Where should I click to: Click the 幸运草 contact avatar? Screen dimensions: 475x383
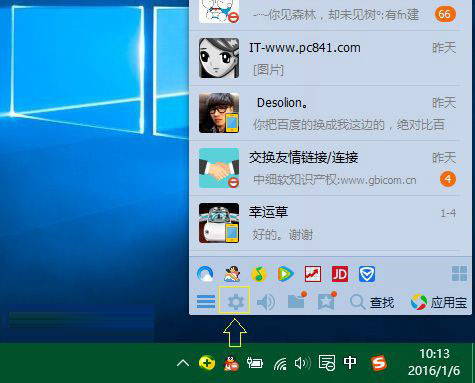[219, 223]
